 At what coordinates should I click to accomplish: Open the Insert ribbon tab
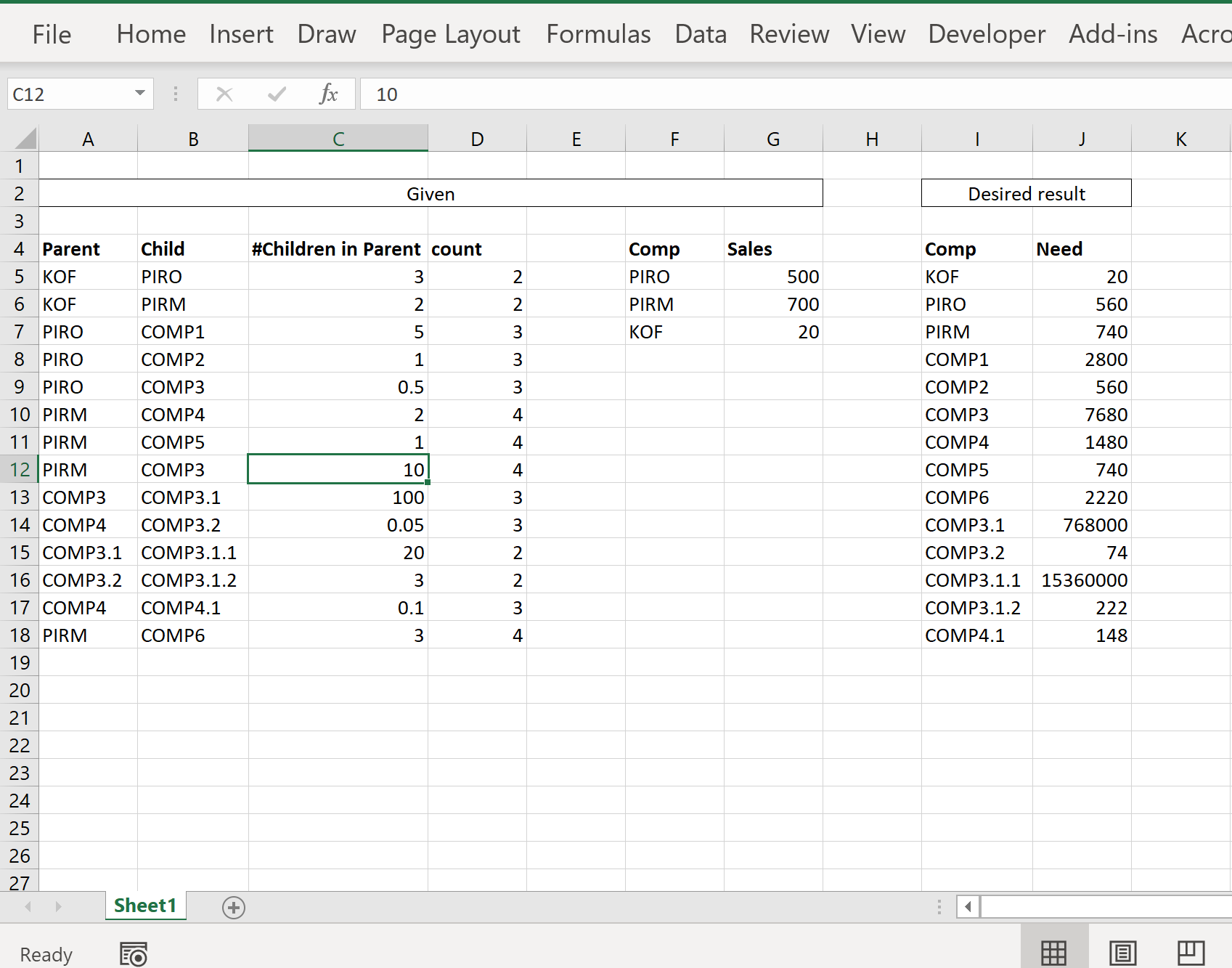241,34
